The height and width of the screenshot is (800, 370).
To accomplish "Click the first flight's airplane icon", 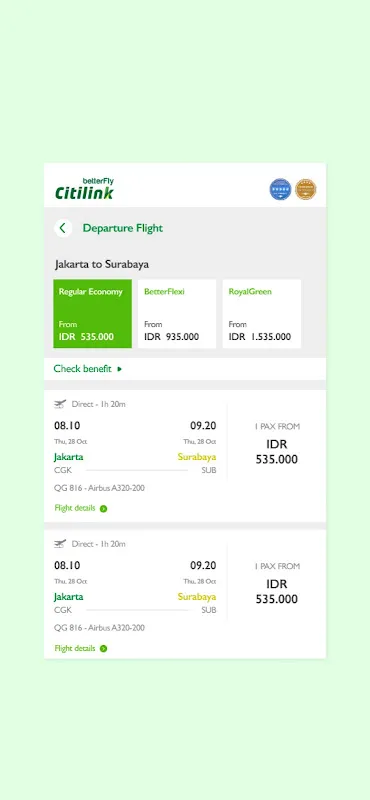I will (x=60, y=404).
